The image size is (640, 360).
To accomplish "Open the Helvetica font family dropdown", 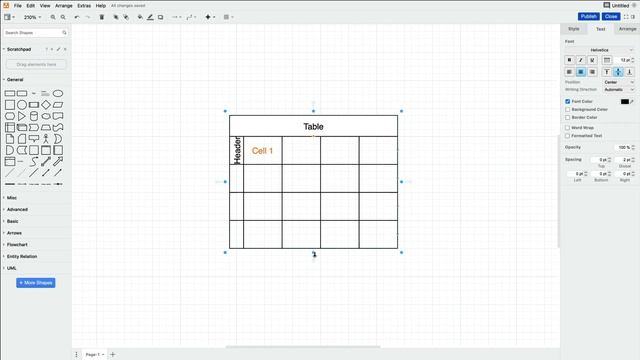I will [600, 50].
